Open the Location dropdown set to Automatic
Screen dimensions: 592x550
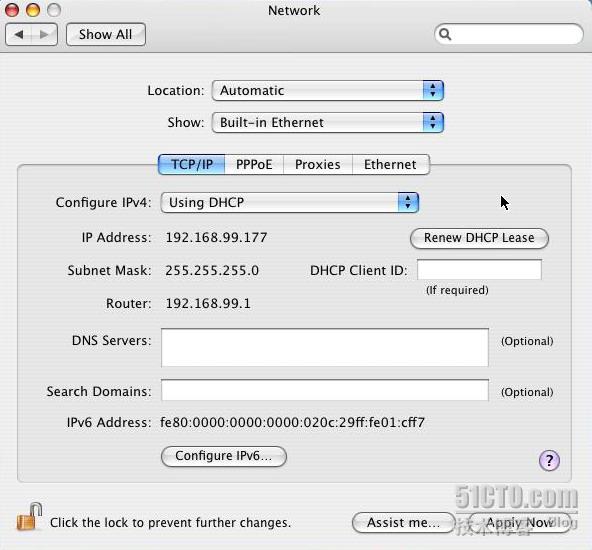point(328,91)
